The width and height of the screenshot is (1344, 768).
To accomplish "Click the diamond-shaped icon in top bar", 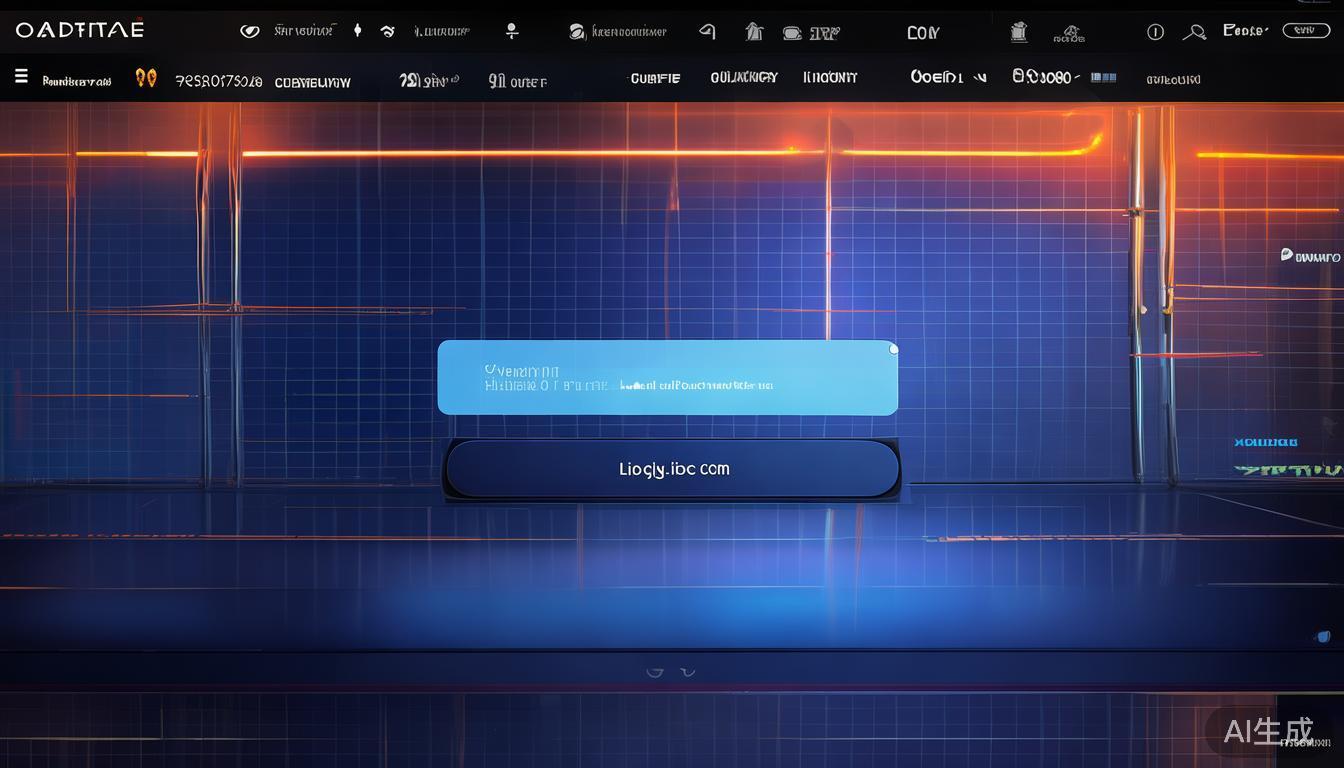I will (357, 31).
